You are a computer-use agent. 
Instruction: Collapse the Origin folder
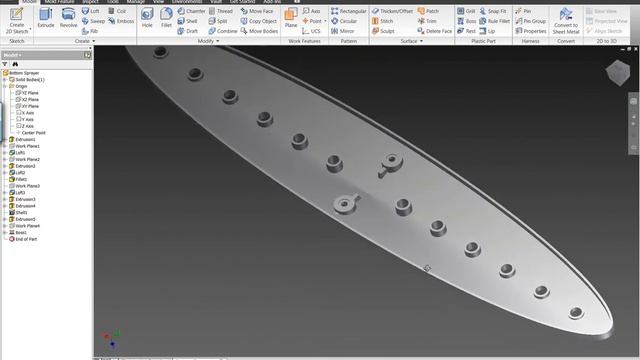[5, 86]
